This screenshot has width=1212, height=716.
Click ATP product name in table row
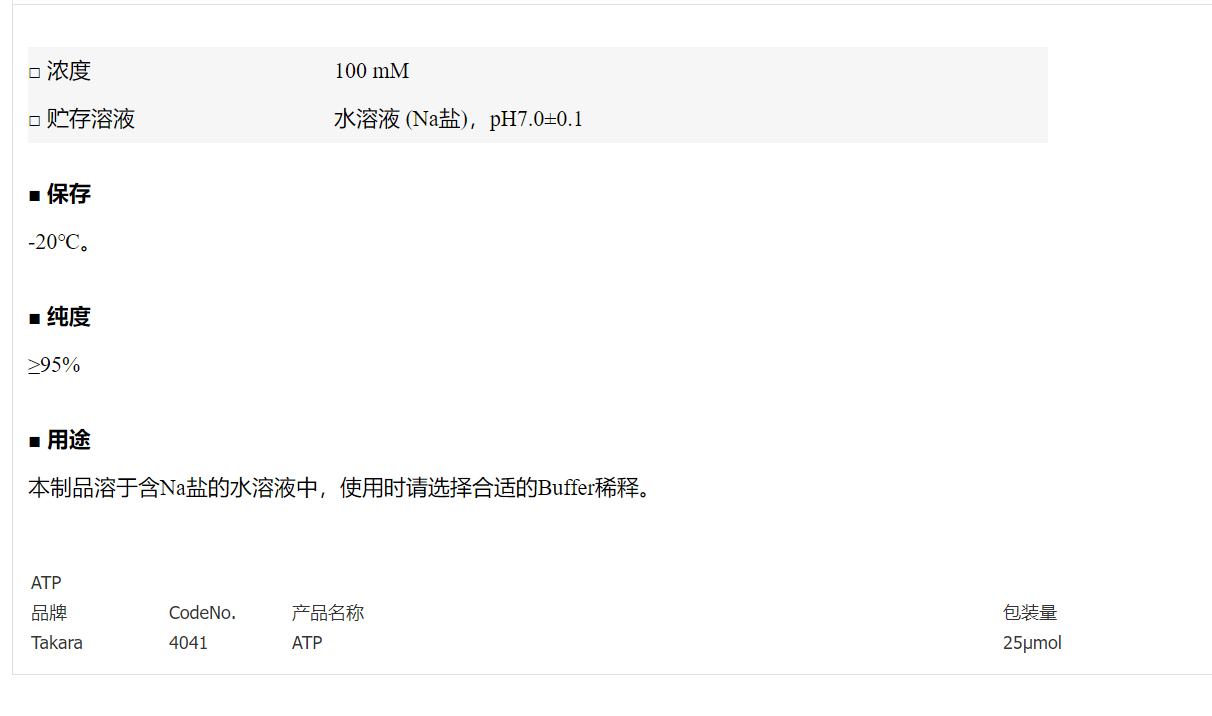pyautogui.click(x=307, y=643)
